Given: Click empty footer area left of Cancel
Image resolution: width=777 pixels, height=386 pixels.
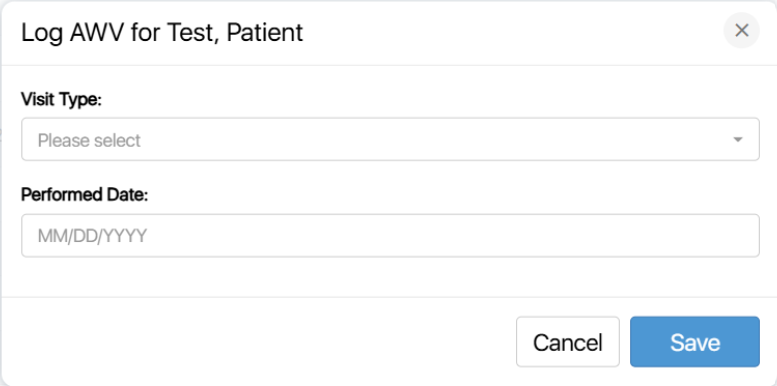Looking at the screenshot, I should pos(258,342).
